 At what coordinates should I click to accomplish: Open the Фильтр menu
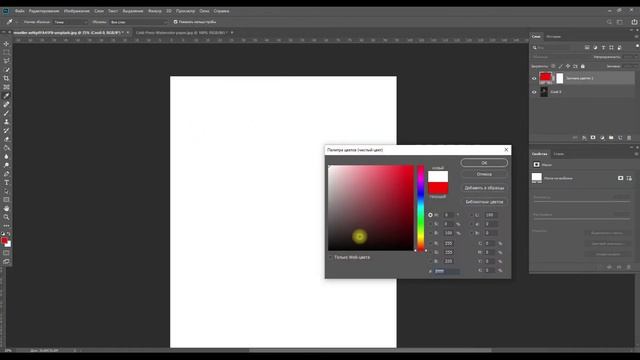pos(155,11)
